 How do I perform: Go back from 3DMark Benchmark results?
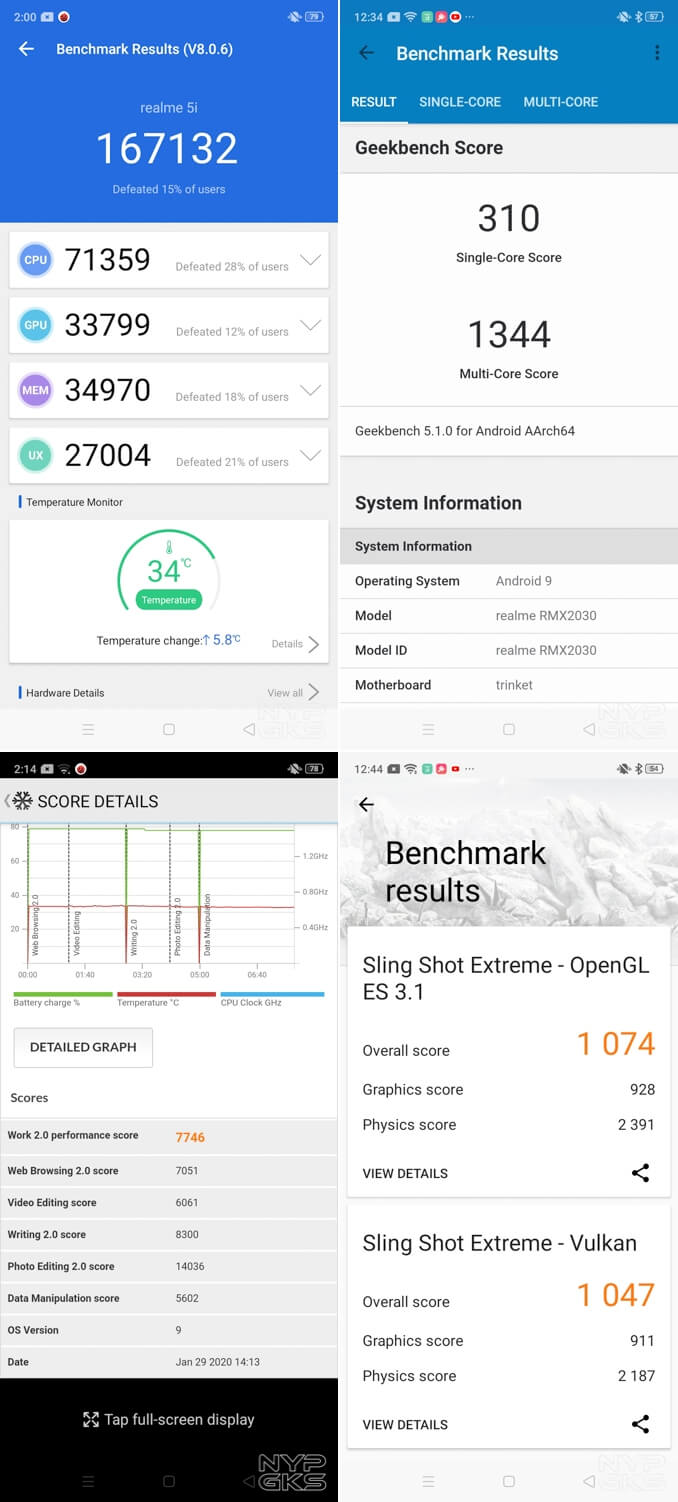click(367, 804)
